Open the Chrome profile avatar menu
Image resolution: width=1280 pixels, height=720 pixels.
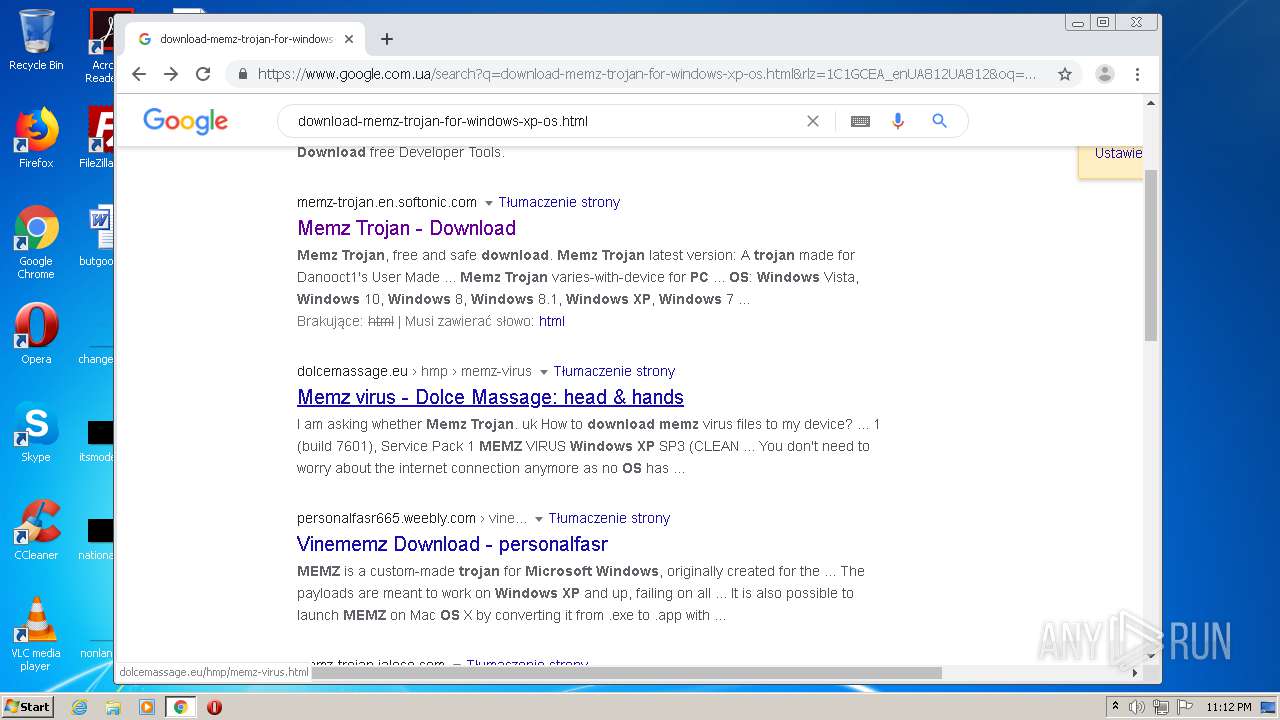point(1105,74)
